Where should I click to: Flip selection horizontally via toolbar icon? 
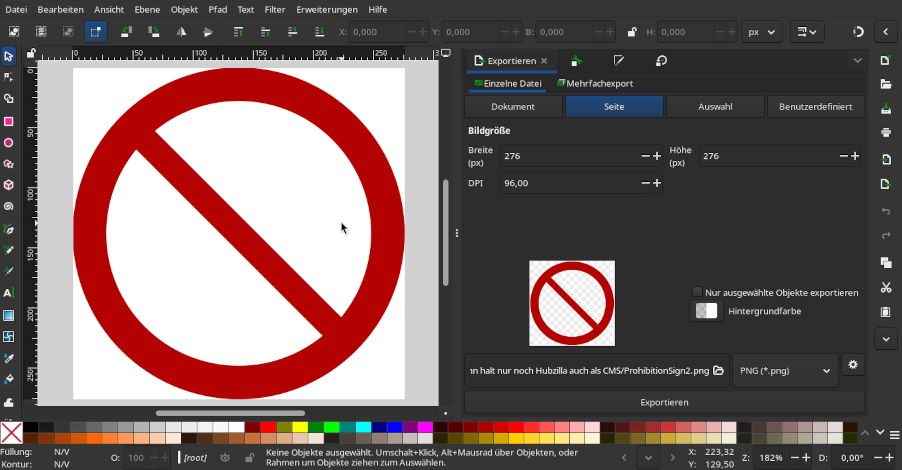[x=181, y=32]
